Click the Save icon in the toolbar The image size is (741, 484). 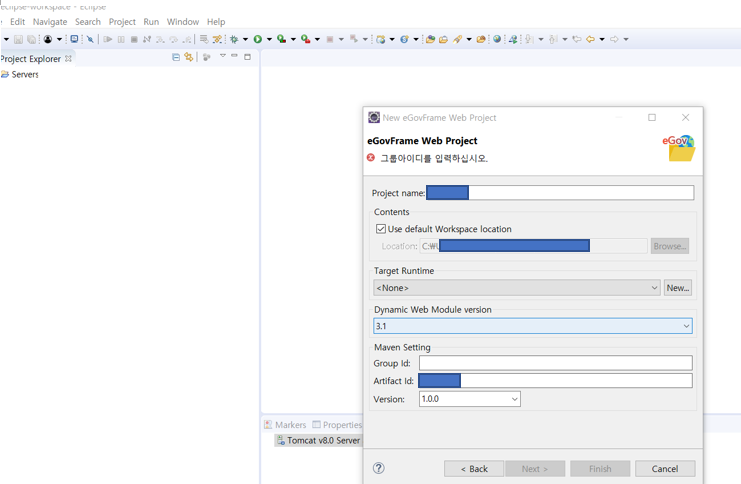[18, 39]
